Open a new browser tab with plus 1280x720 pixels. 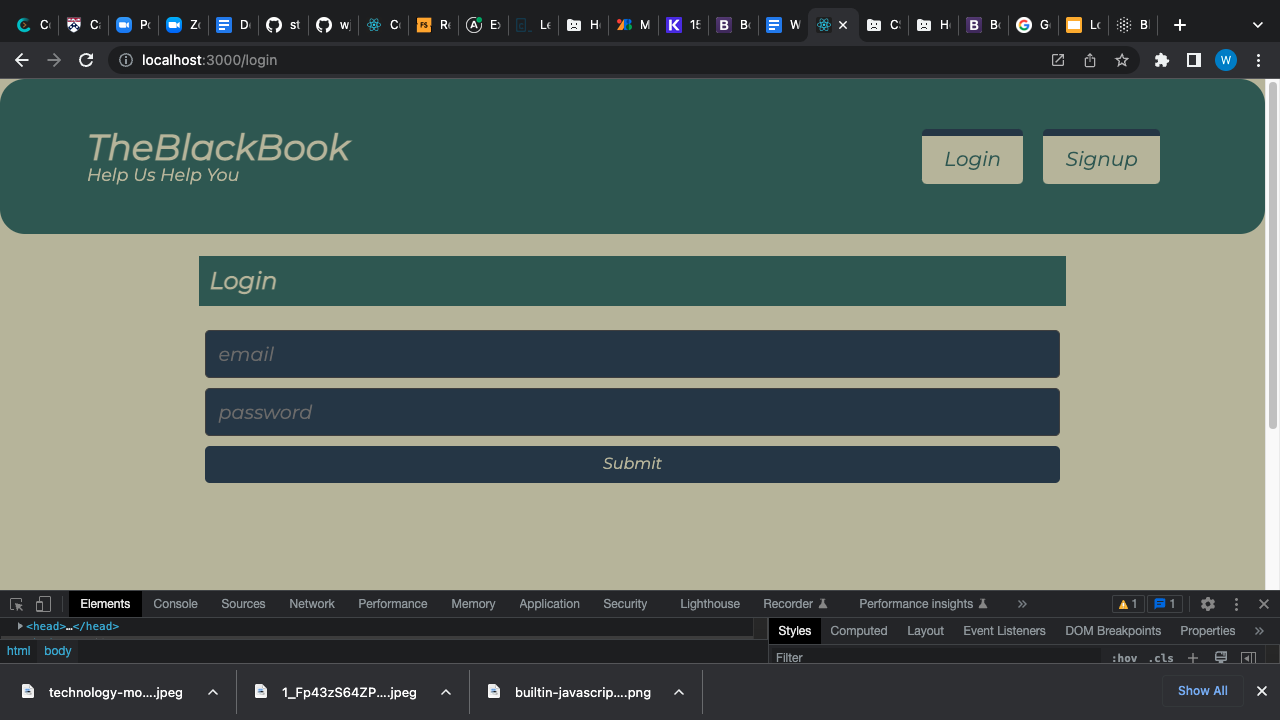pyautogui.click(x=1180, y=25)
